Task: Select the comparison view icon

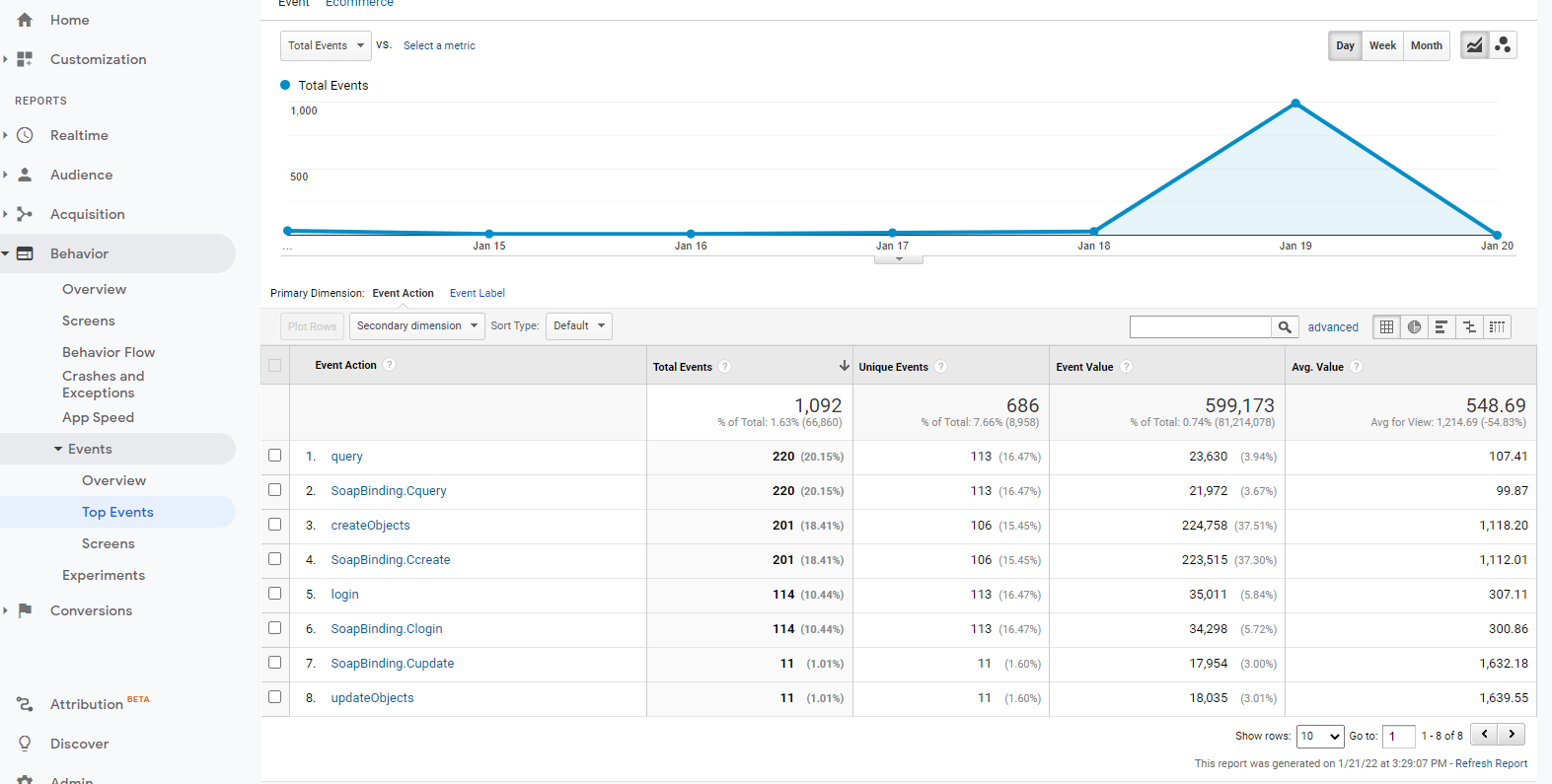Action: (x=1469, y=327)
